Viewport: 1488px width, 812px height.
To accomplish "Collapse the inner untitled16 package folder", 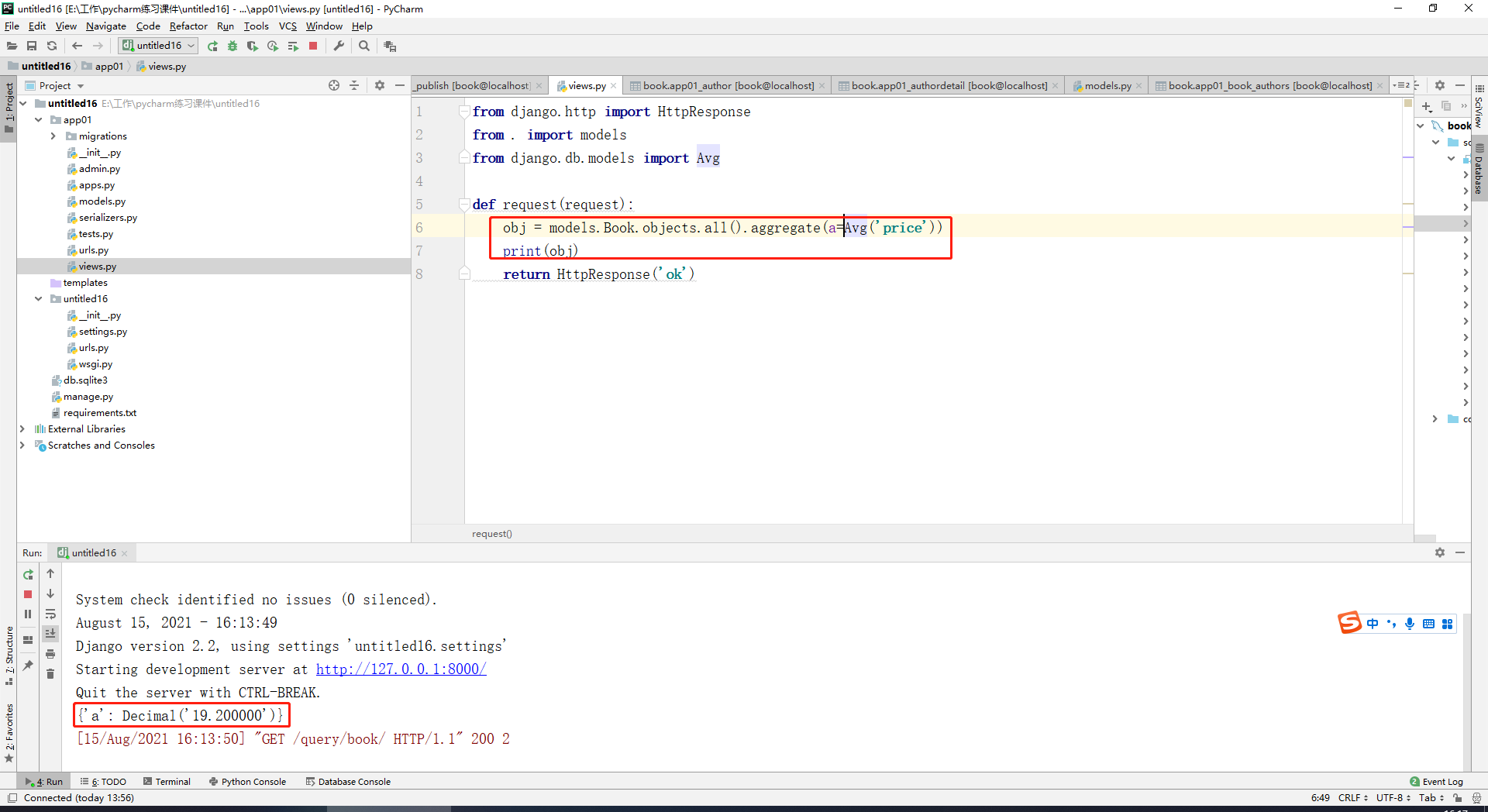I will (x=38, y=299).
